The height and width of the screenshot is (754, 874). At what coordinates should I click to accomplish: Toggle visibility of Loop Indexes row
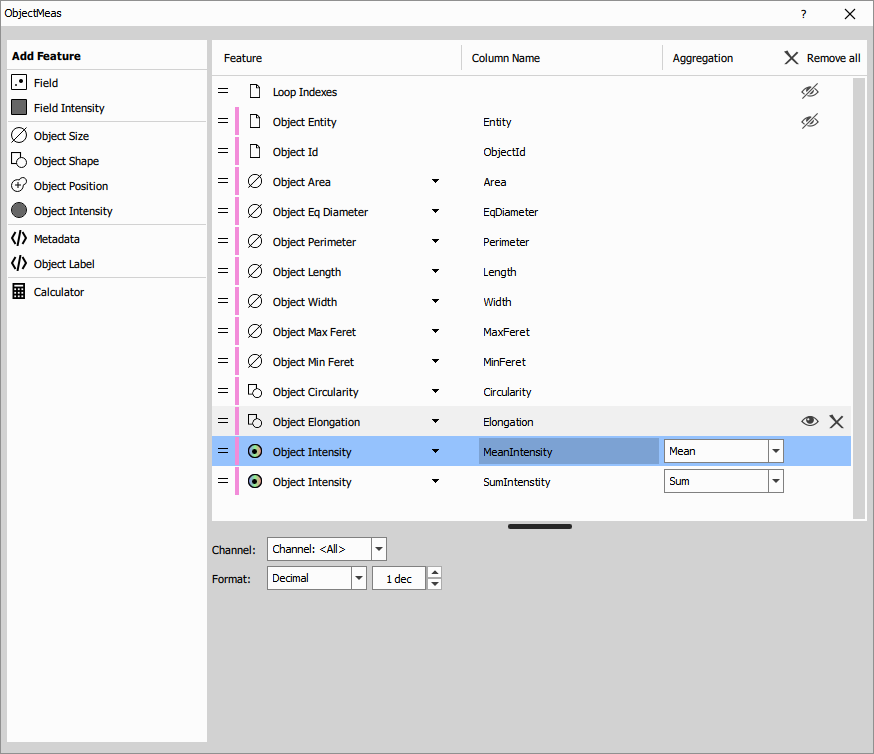[810, 91]
